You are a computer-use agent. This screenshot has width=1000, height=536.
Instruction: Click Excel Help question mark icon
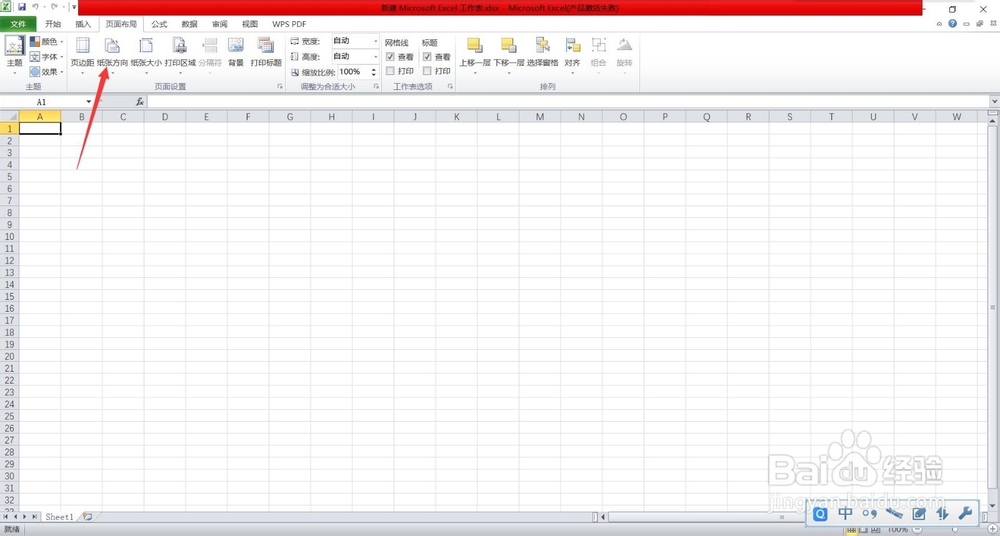tap(952, 24)
